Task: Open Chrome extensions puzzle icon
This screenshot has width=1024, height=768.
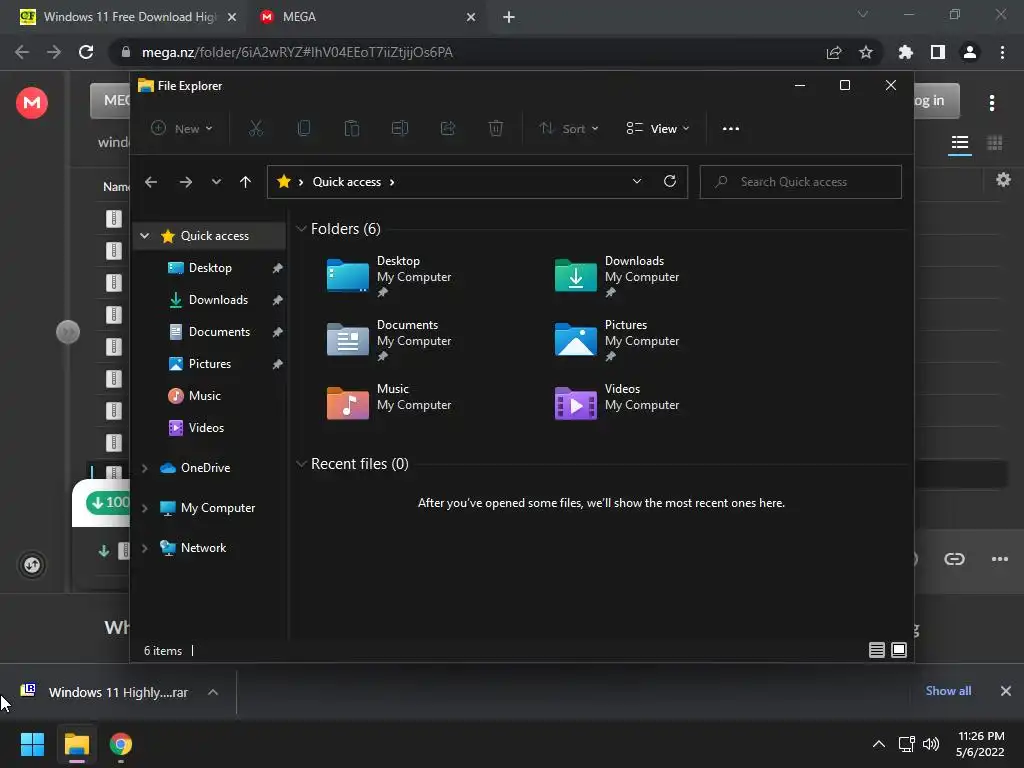Action: (x=906, y=52)
